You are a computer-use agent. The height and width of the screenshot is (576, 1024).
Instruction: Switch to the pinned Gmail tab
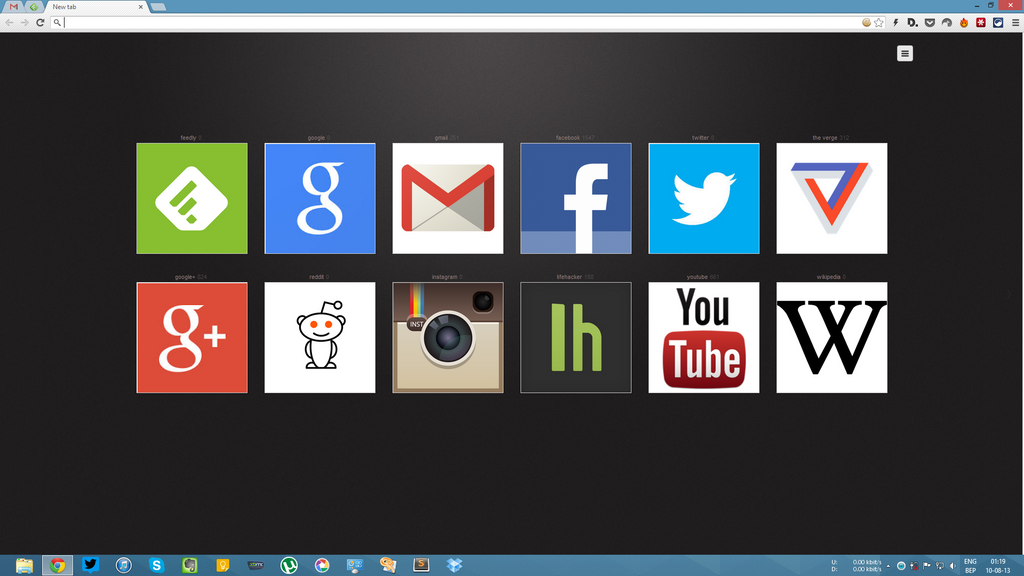point(13,7)
